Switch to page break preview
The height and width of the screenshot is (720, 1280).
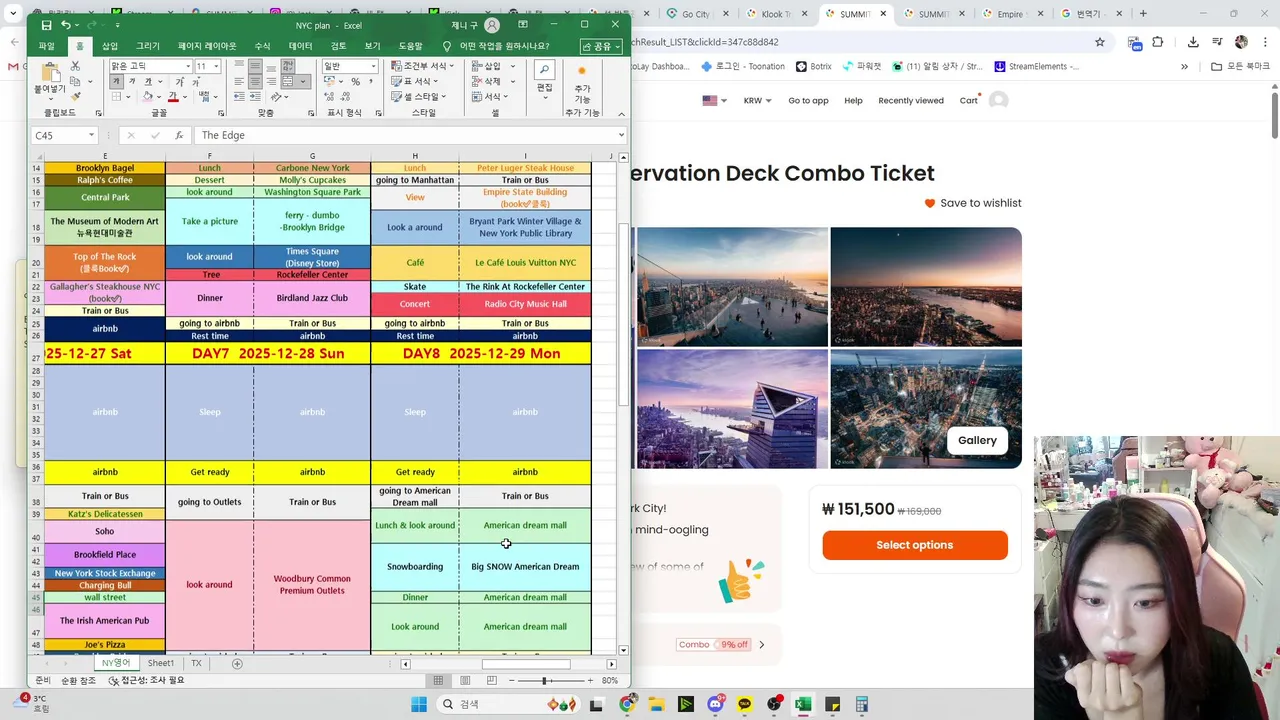[x=491, y=680]
